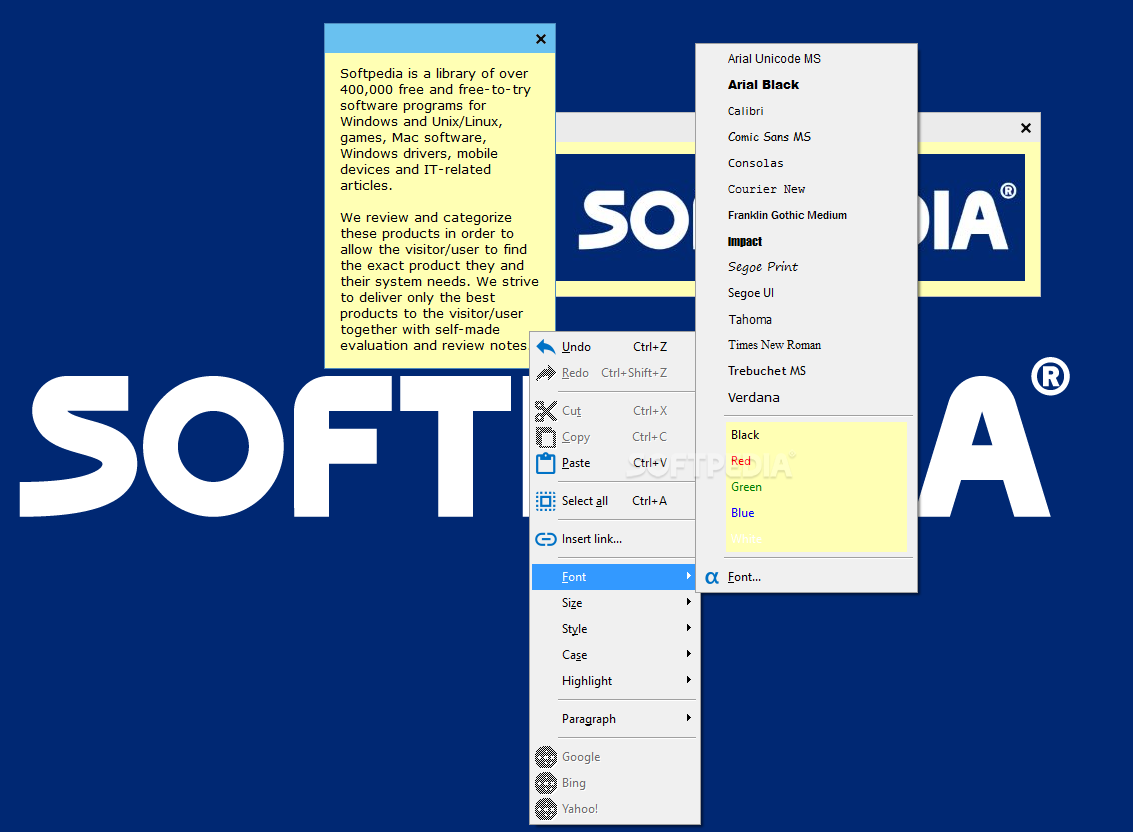This screenshot has height=832, width=1133.
Task: Select Impact font
Action: click(x=806, y=241)
